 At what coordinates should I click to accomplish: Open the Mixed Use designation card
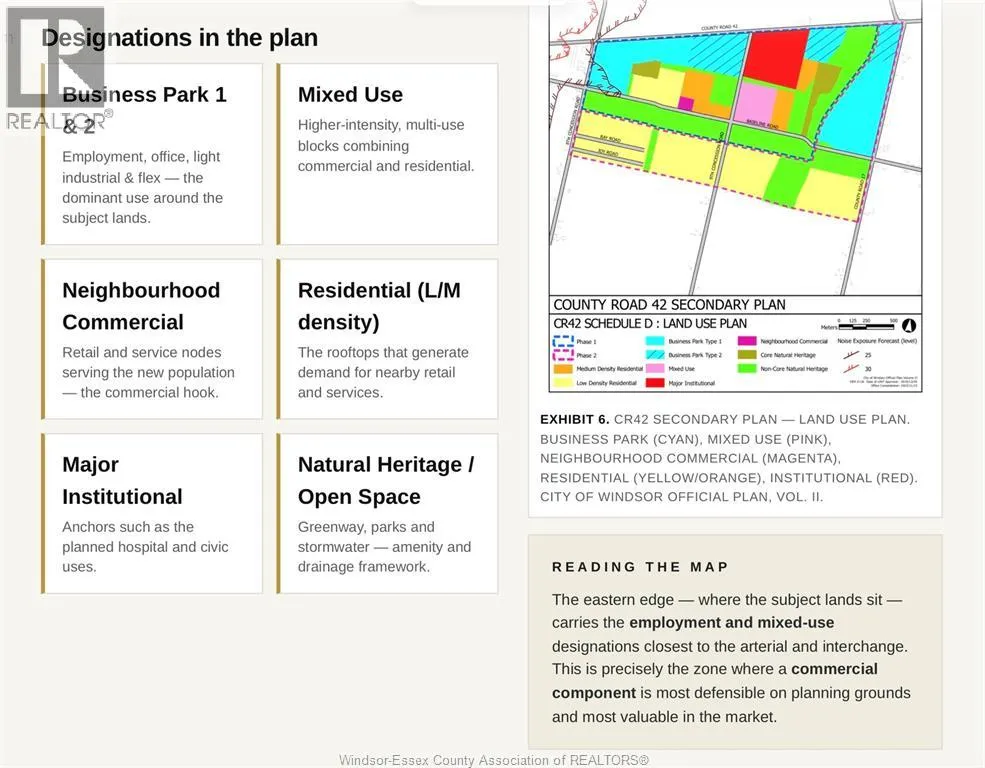(388, 154)
